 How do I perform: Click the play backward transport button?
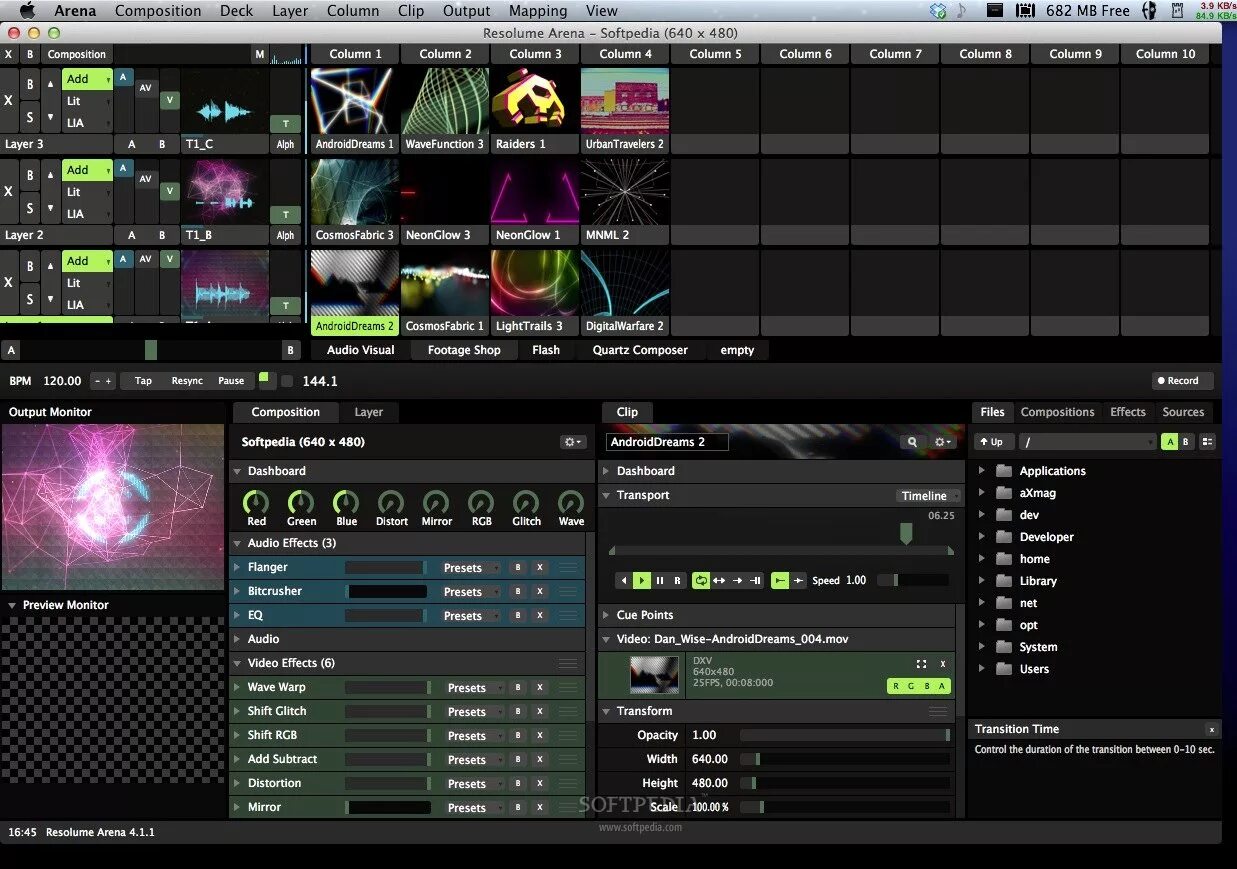(x=625, y=580)
